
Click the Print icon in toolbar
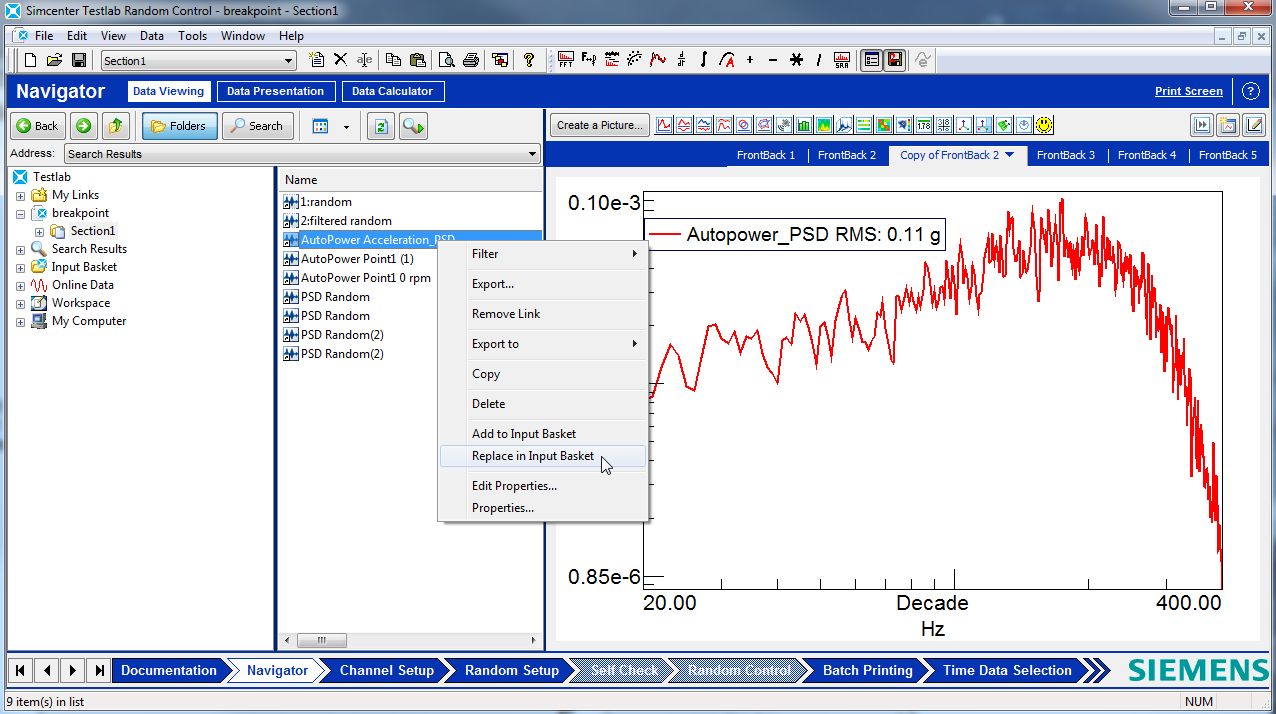pos(471,60)
